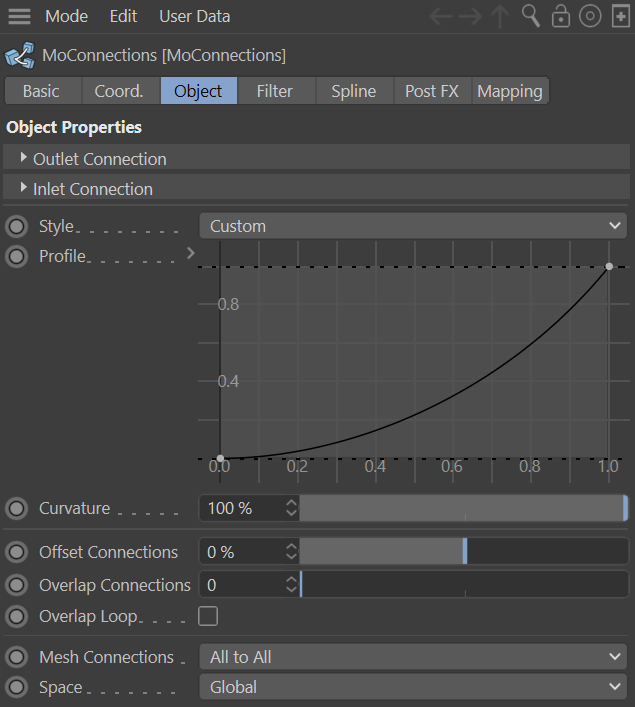Enable the Overlap Loop checkbox
This screenshot has width=635, height=707.
pos(208,616)
